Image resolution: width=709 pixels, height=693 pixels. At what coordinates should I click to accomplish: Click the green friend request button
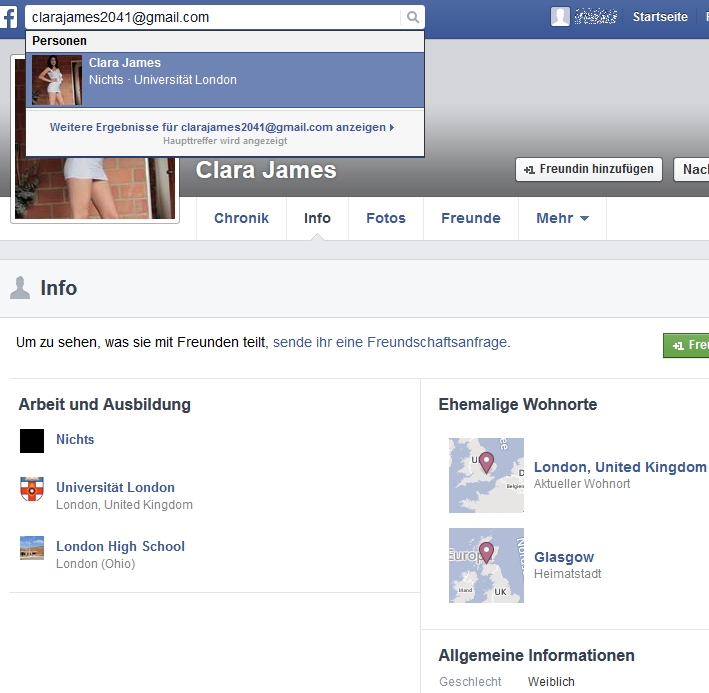(x=686, y=345)
